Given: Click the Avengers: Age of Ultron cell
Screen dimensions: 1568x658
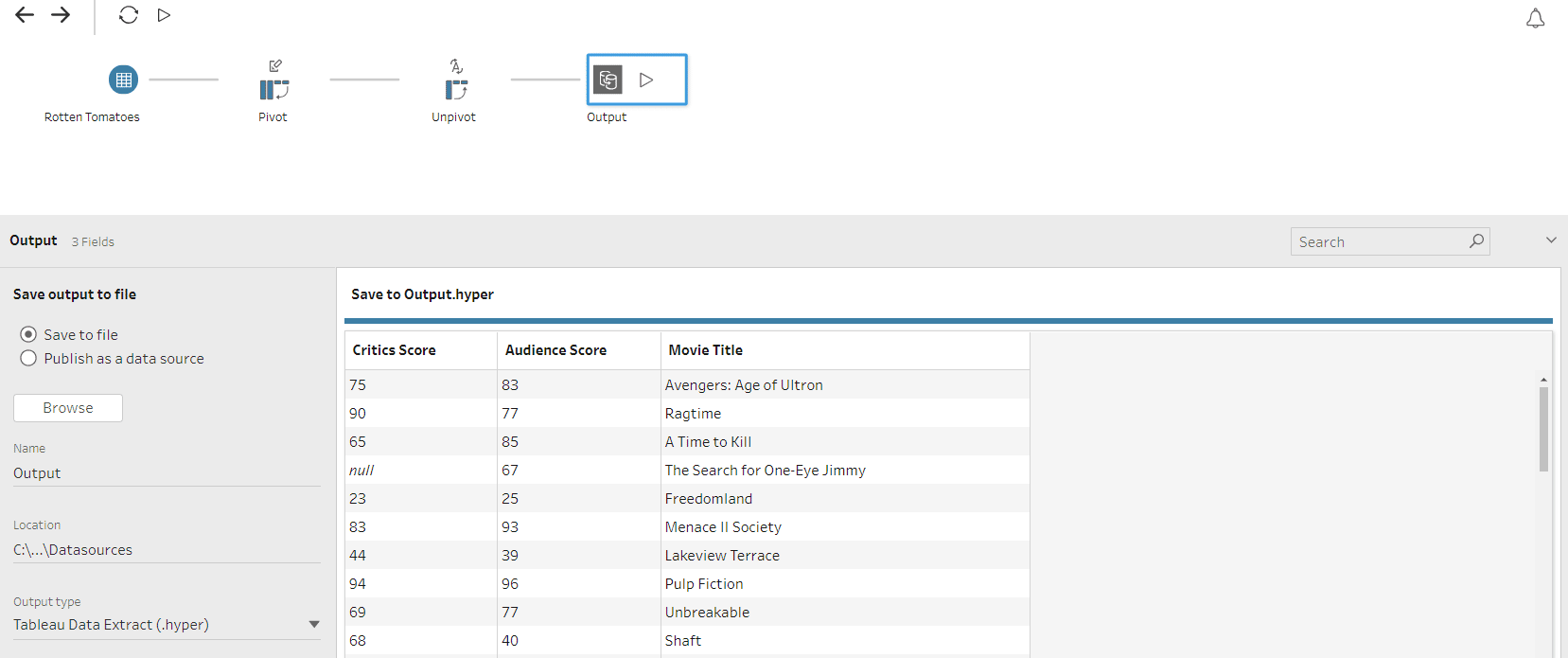Looking at the screenshot, I should [845, 384].
